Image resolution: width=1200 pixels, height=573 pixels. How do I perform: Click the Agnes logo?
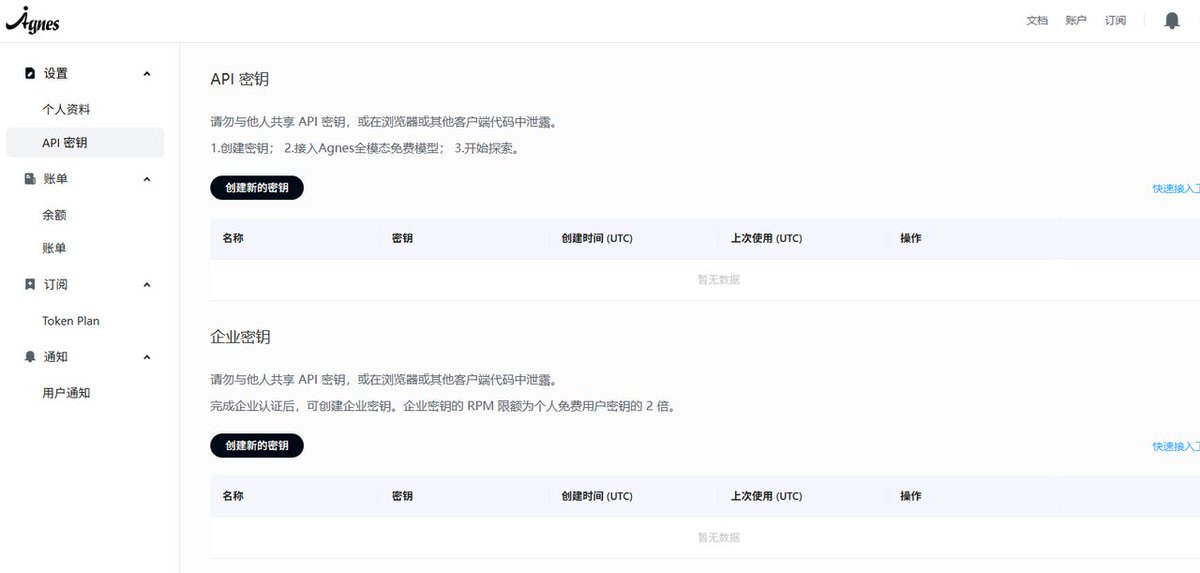(32, 20)
